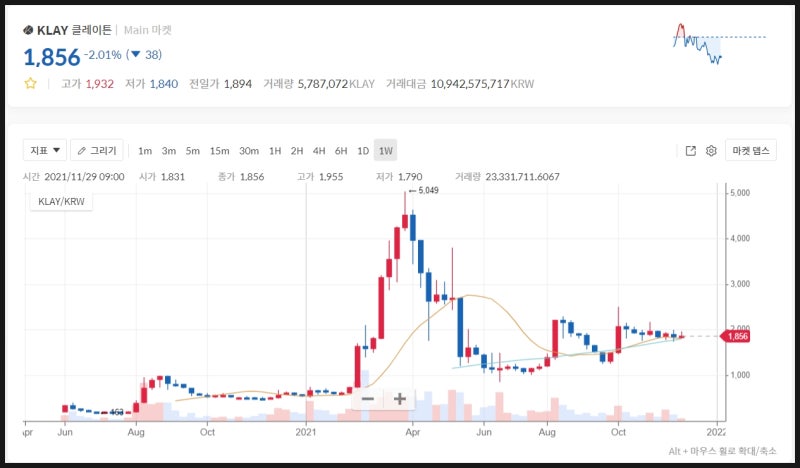
Task: Click the 전일가 1,894 previous close value
Action: [220, 84]
